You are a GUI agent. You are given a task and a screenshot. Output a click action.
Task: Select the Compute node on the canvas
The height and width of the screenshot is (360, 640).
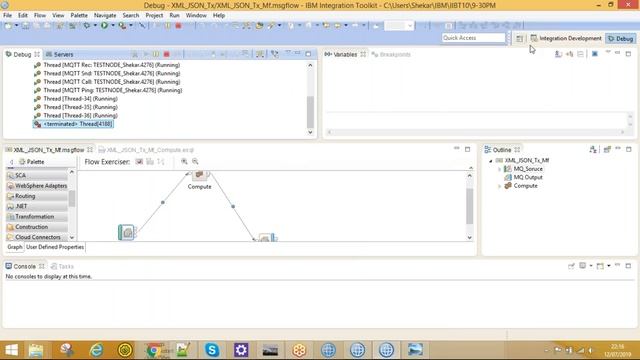[x=199, y=176]
